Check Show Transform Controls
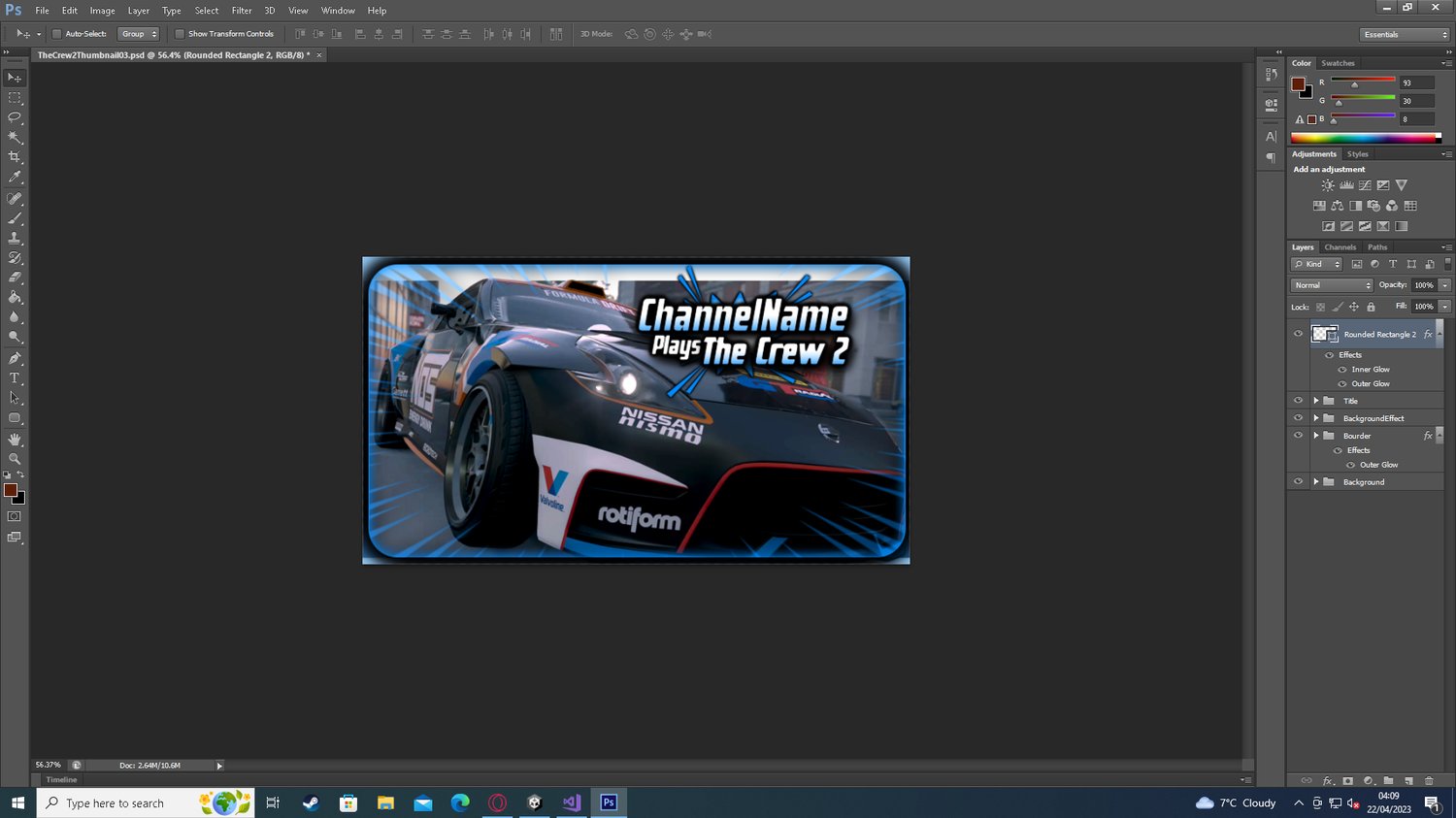The image size is (1456, 818). point(180,34)
